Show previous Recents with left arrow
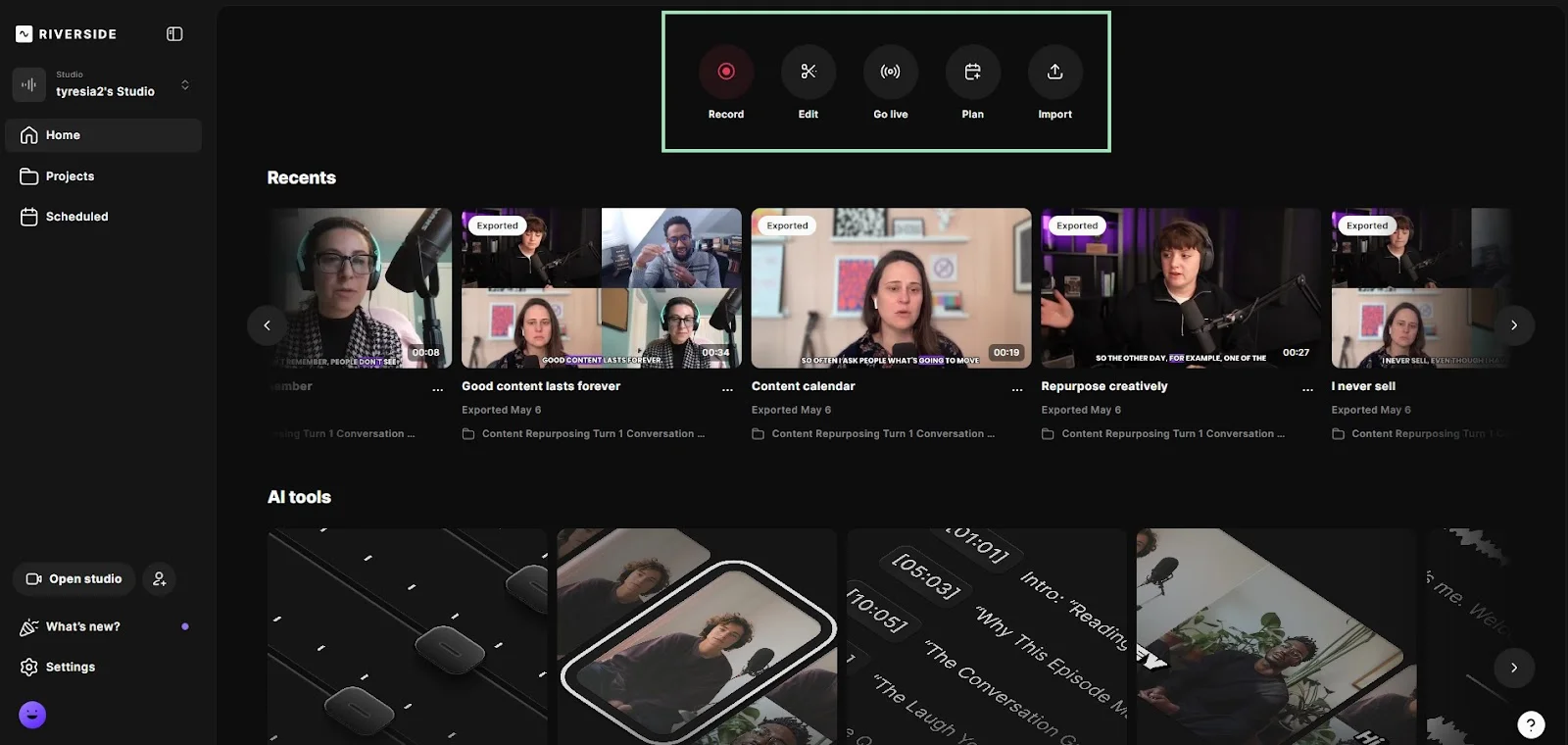 (267, 325)
